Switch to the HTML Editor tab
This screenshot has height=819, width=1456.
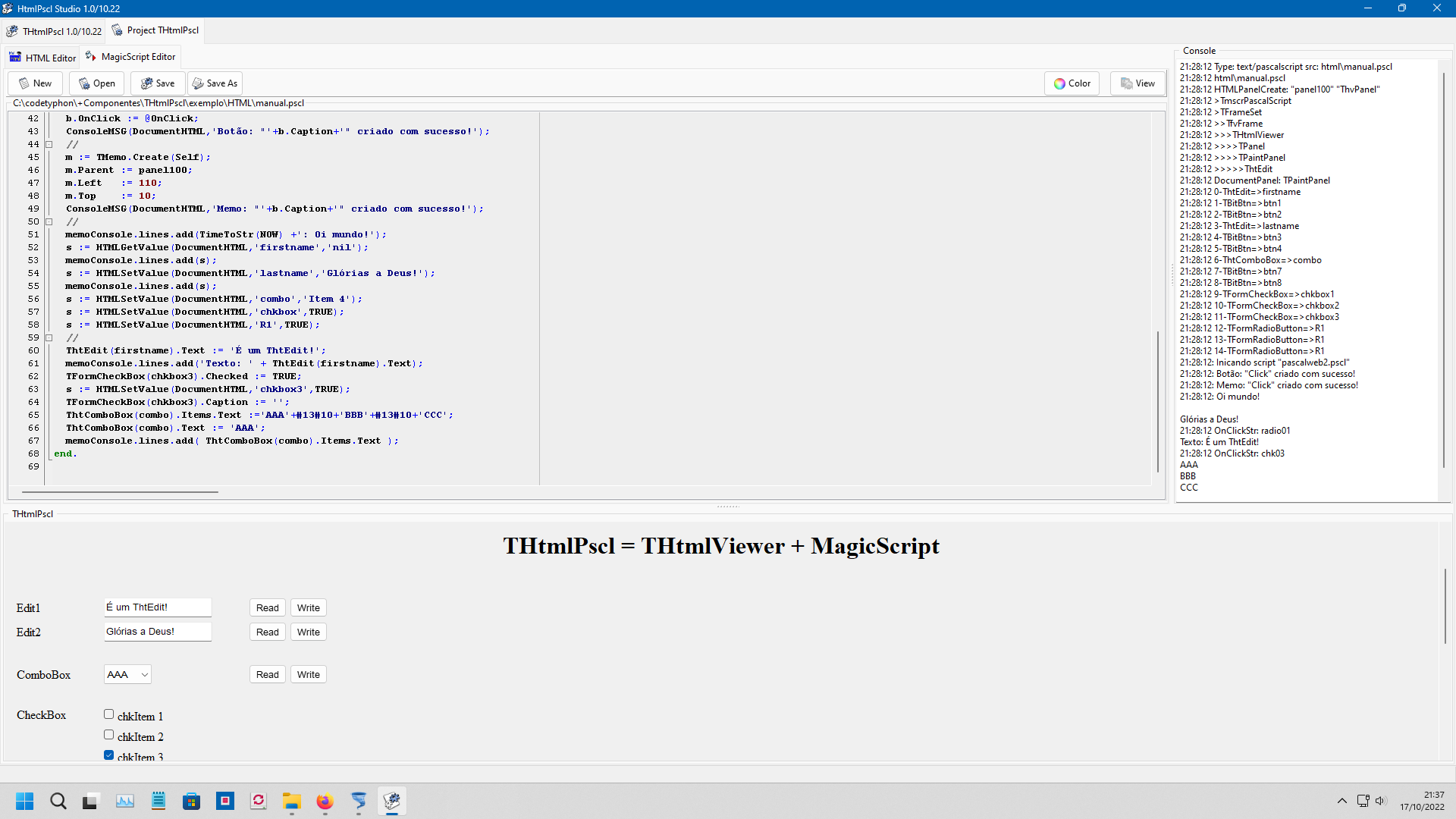[x=42, y=58]
